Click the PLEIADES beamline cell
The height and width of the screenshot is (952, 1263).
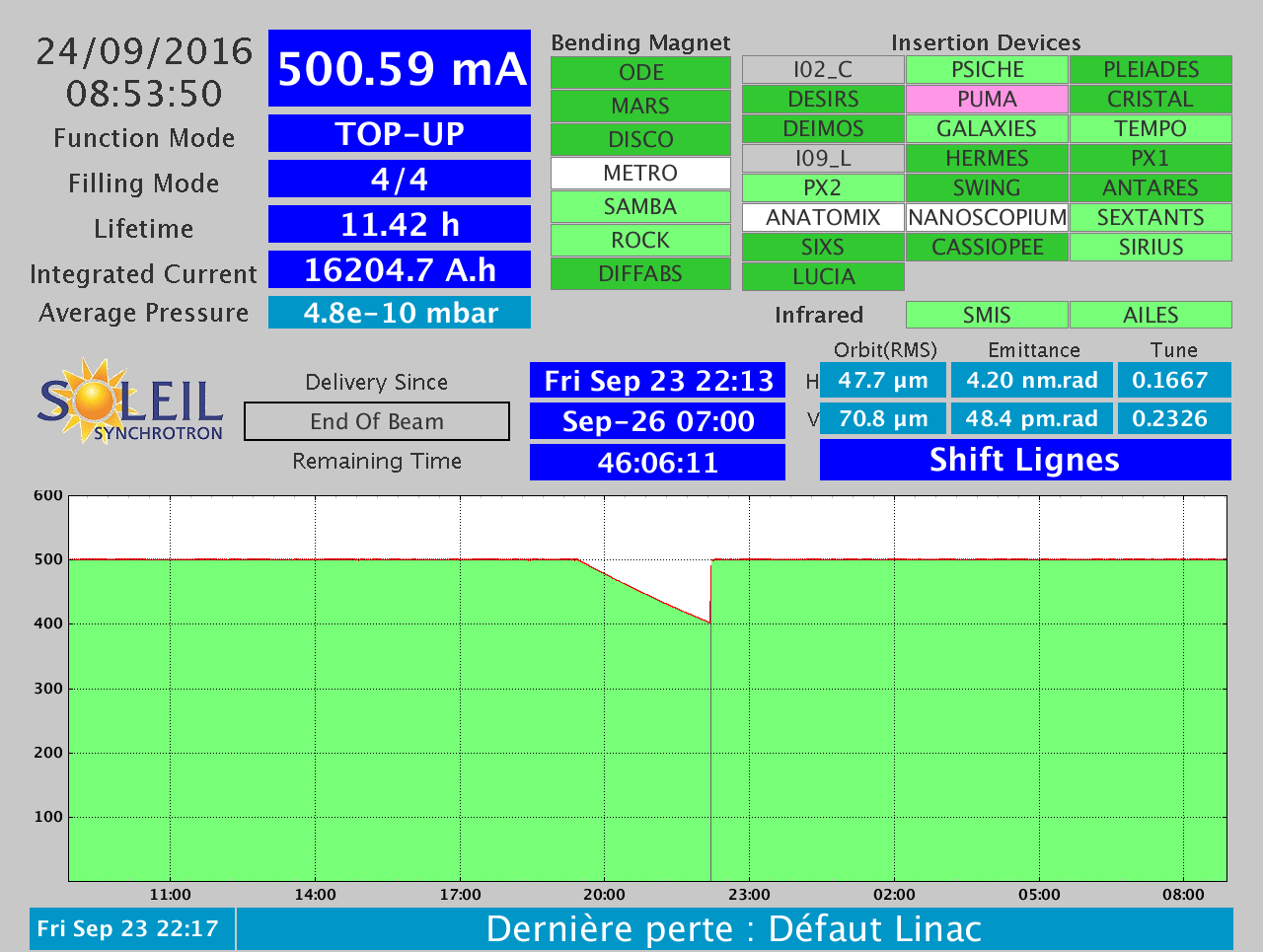tap(1151, 70)
